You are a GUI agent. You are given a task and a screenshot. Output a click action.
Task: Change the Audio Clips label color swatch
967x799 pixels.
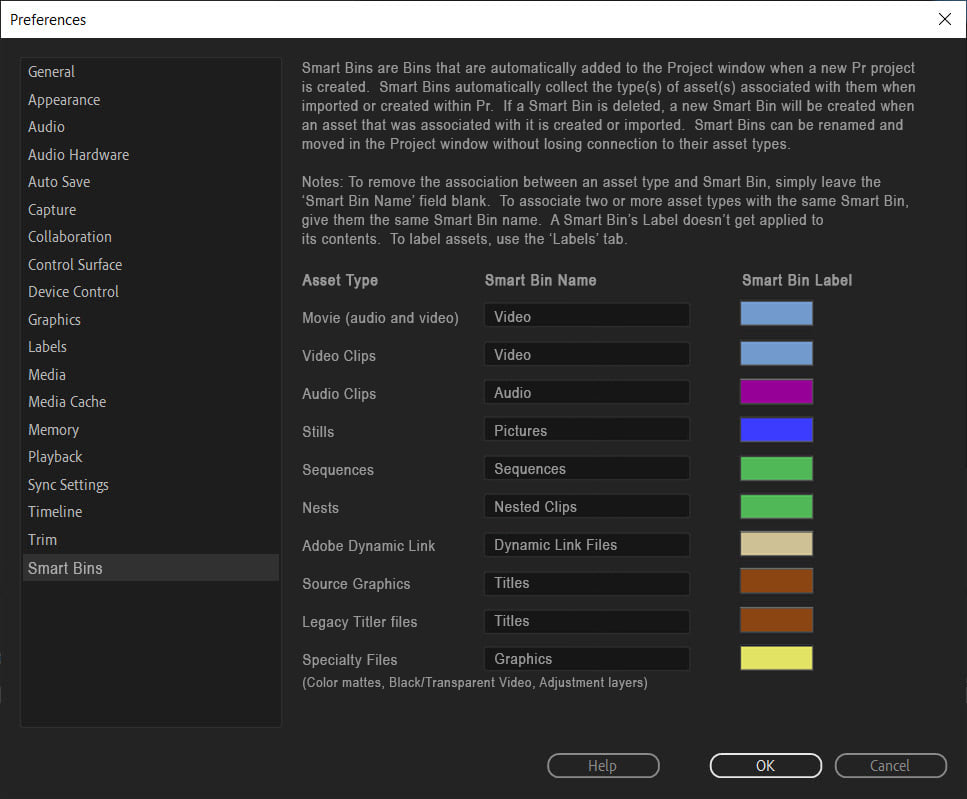776,391
